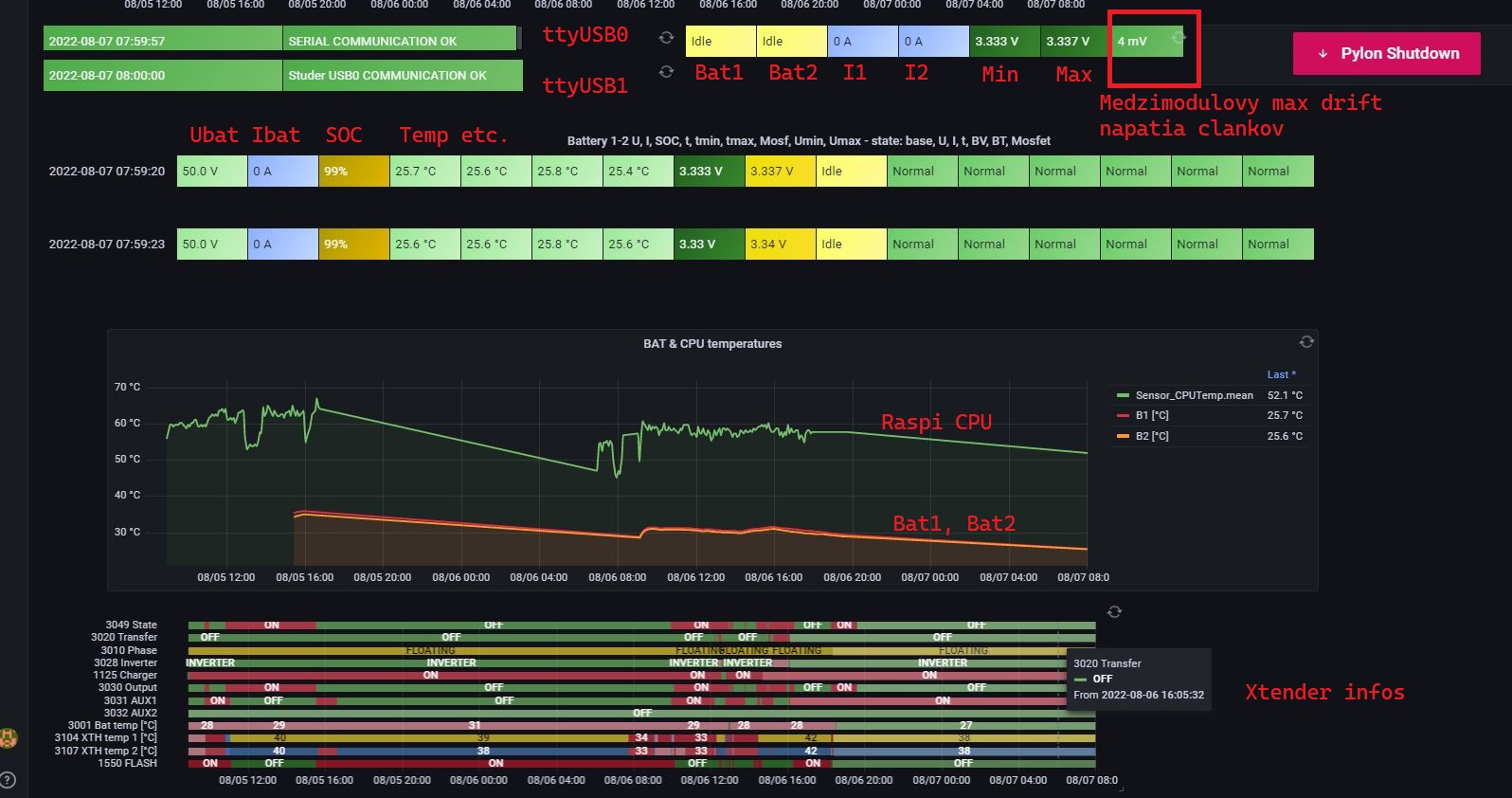The image size is (1512, 798).
Task: Click refresh icon beside SERIAL COMMUNICATION OK row
Action: pyautogui.click(x=666, y=38)
